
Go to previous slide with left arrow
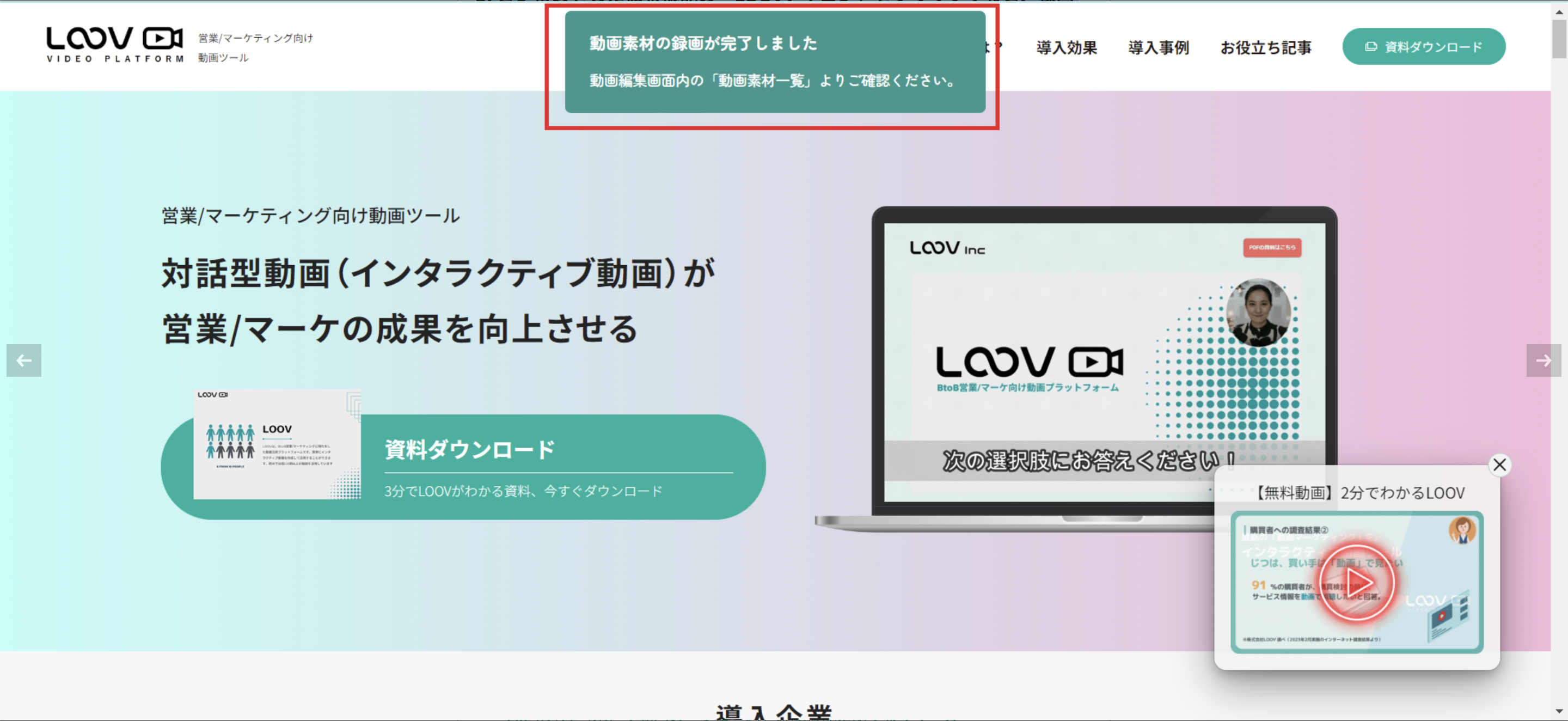pyautogui.click(x=24, y=361)
